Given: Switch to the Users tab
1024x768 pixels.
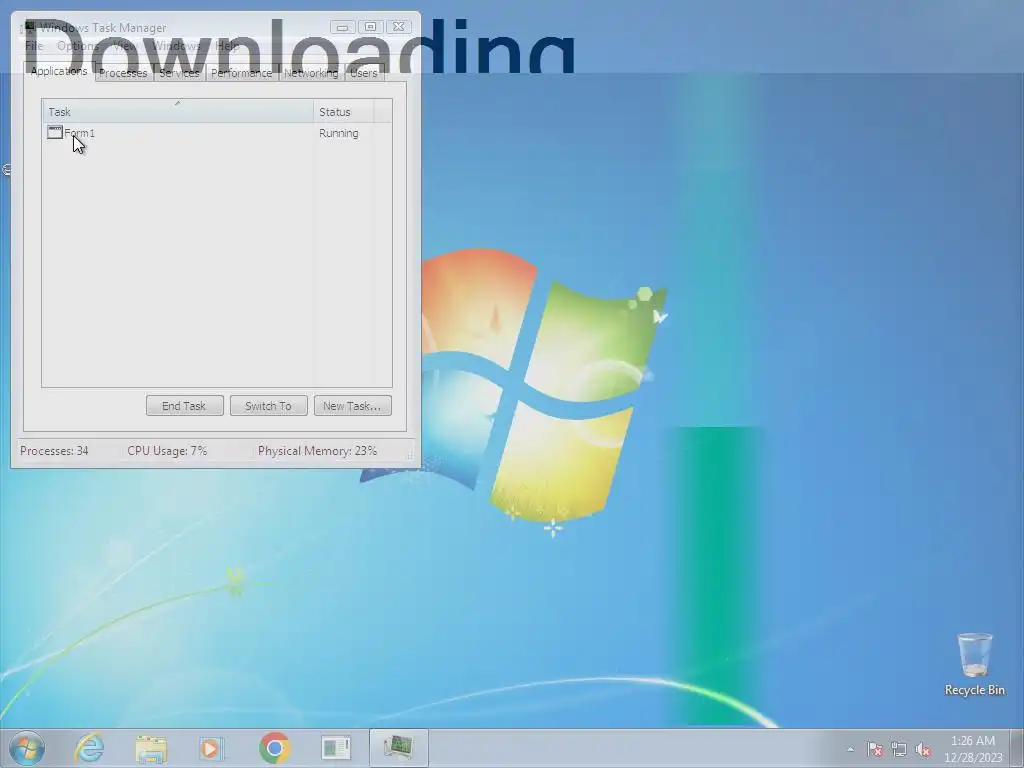Looking at the screenshot, I should point(364,73).
